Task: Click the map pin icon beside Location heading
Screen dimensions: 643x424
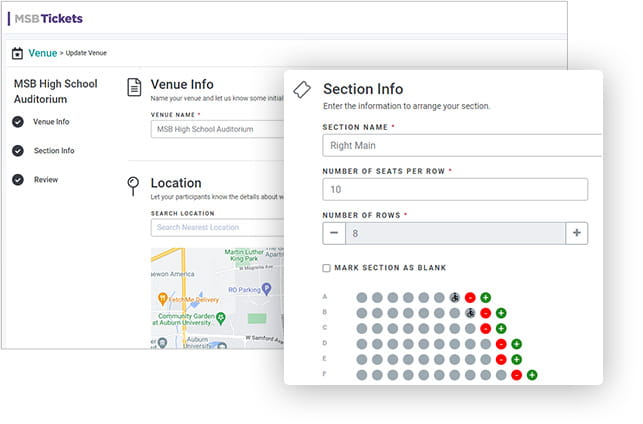Action: click(133, 186)
